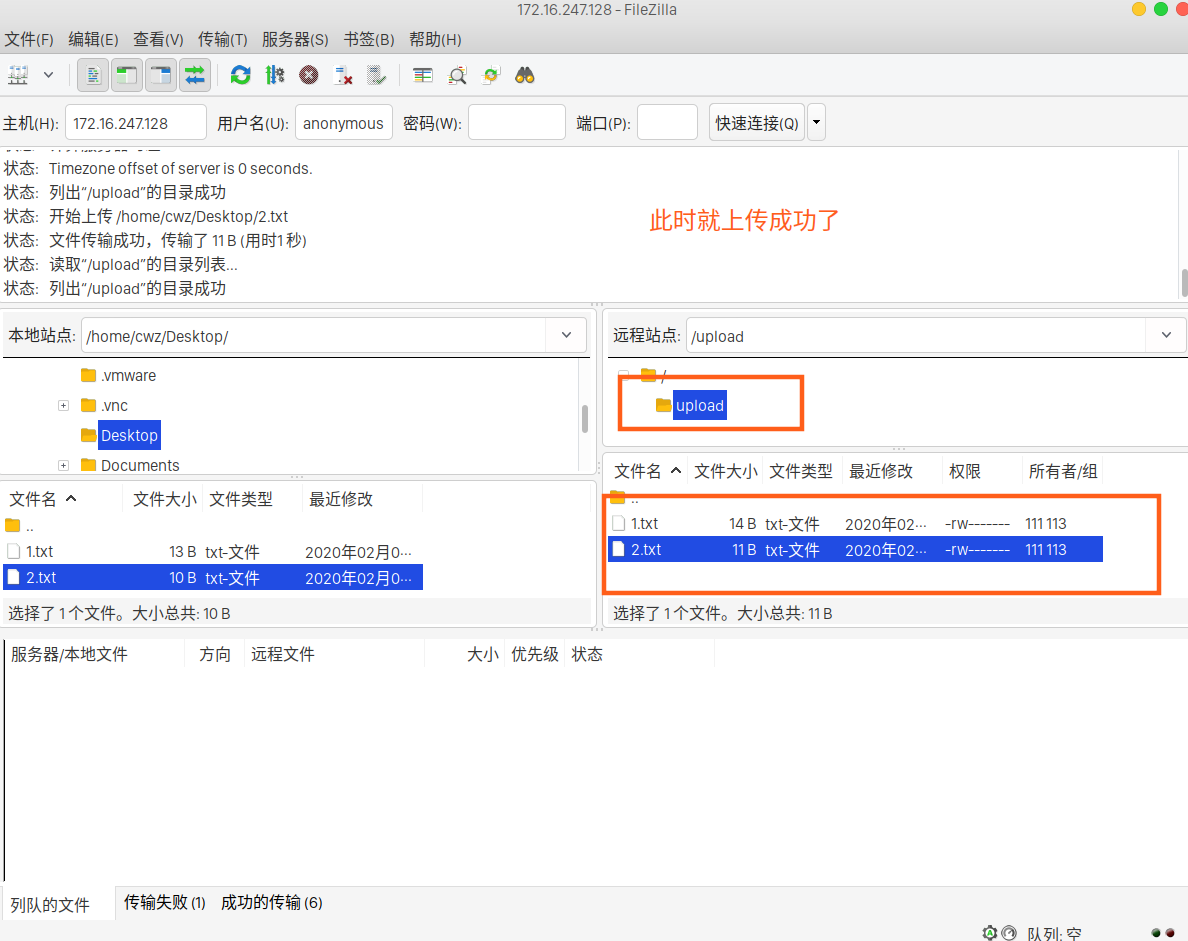Open remote site path dropdown
The width and height of the screenshot is (1188, 941).
(1166, 335)
